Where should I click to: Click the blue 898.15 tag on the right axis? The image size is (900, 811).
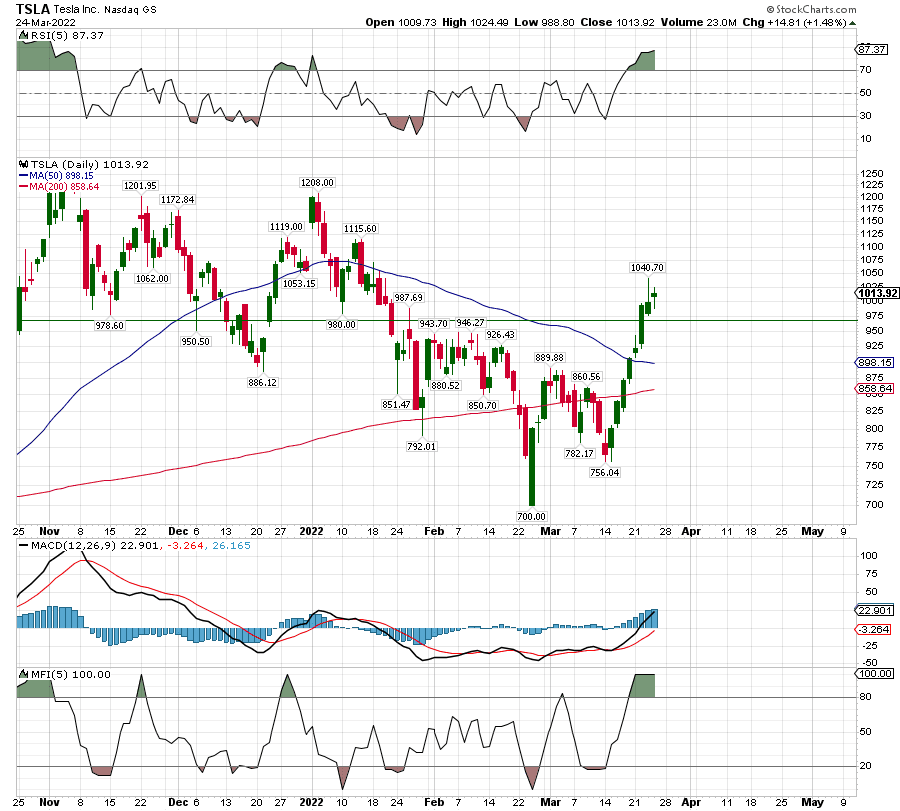[874, 363]
